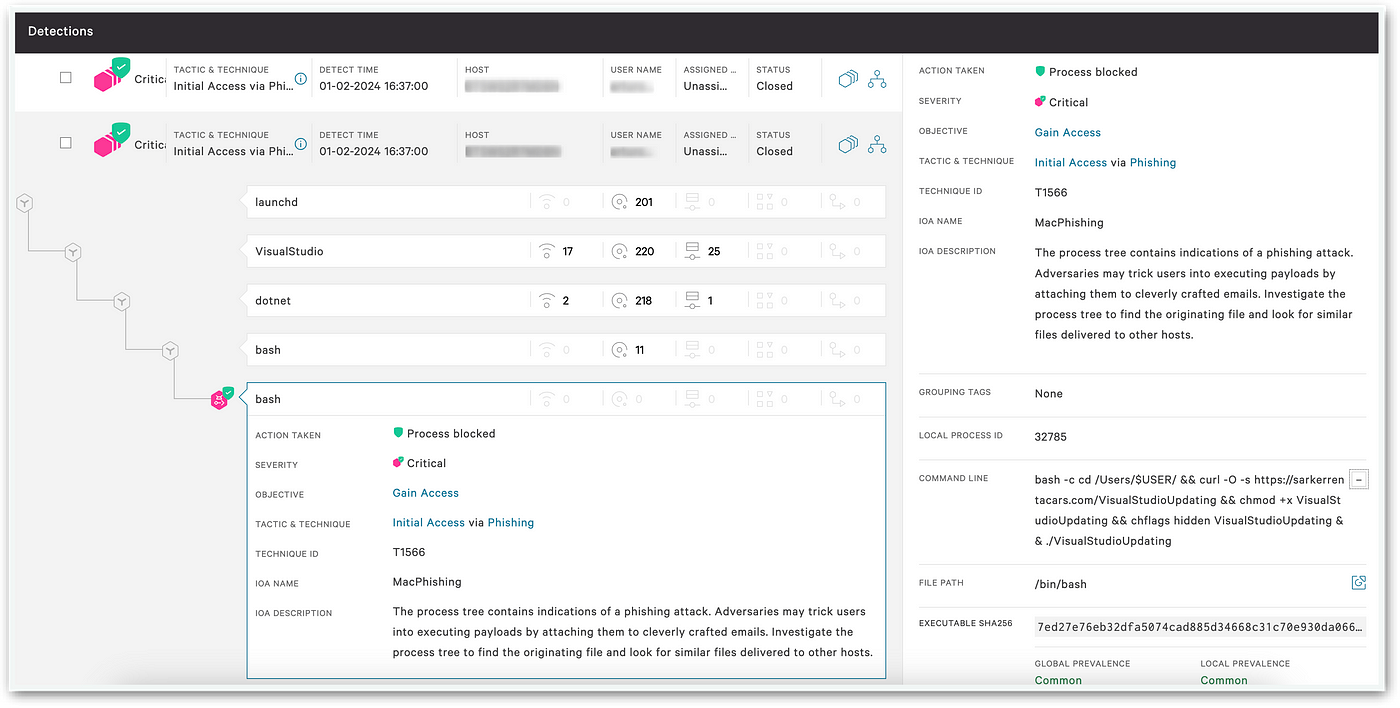This screenshot has height=708, width=1400.
Task: Click the pink Critical icon in the bash details' Severity
Action: [x=398, y=463]
